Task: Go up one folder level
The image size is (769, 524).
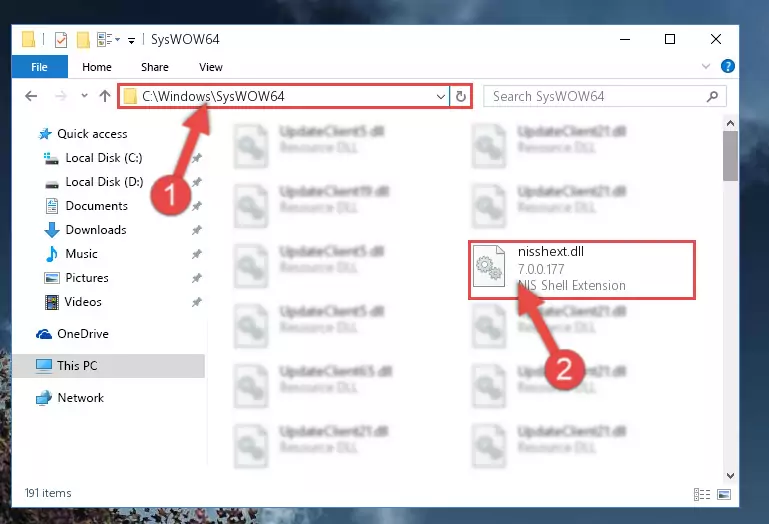Action: [104, 96]
